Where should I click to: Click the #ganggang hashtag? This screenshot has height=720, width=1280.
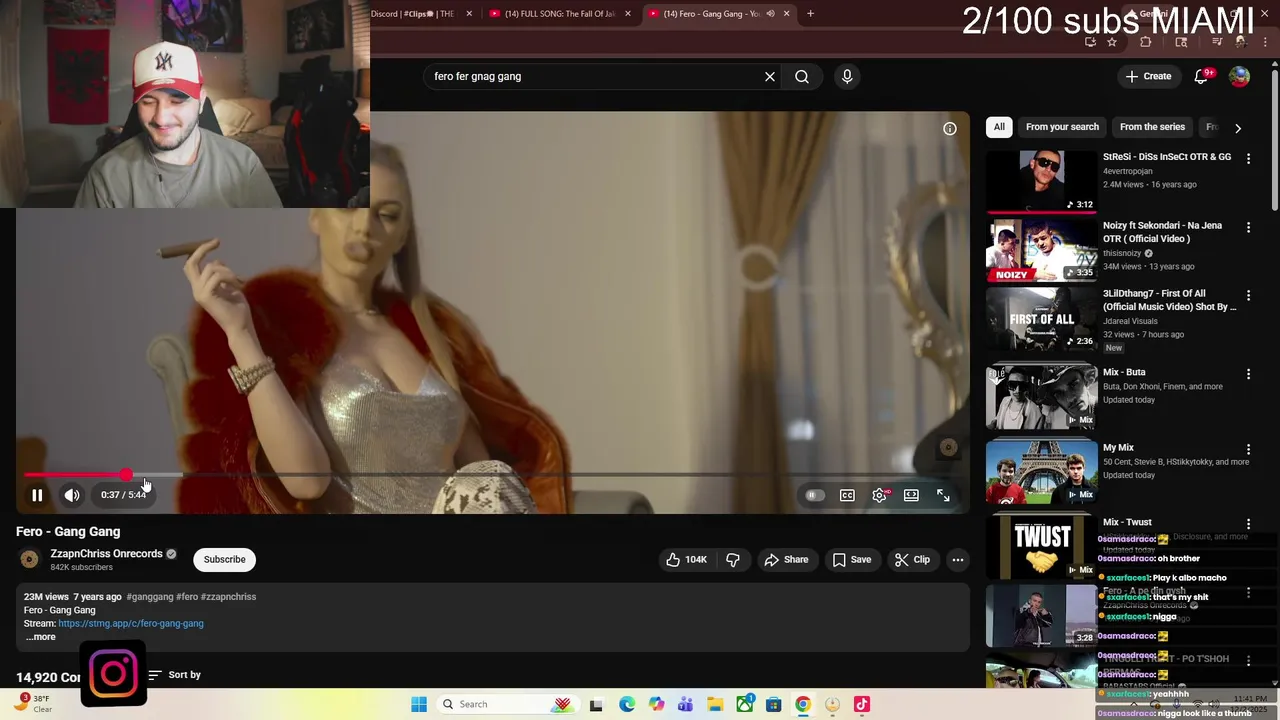tap(150, 597)
